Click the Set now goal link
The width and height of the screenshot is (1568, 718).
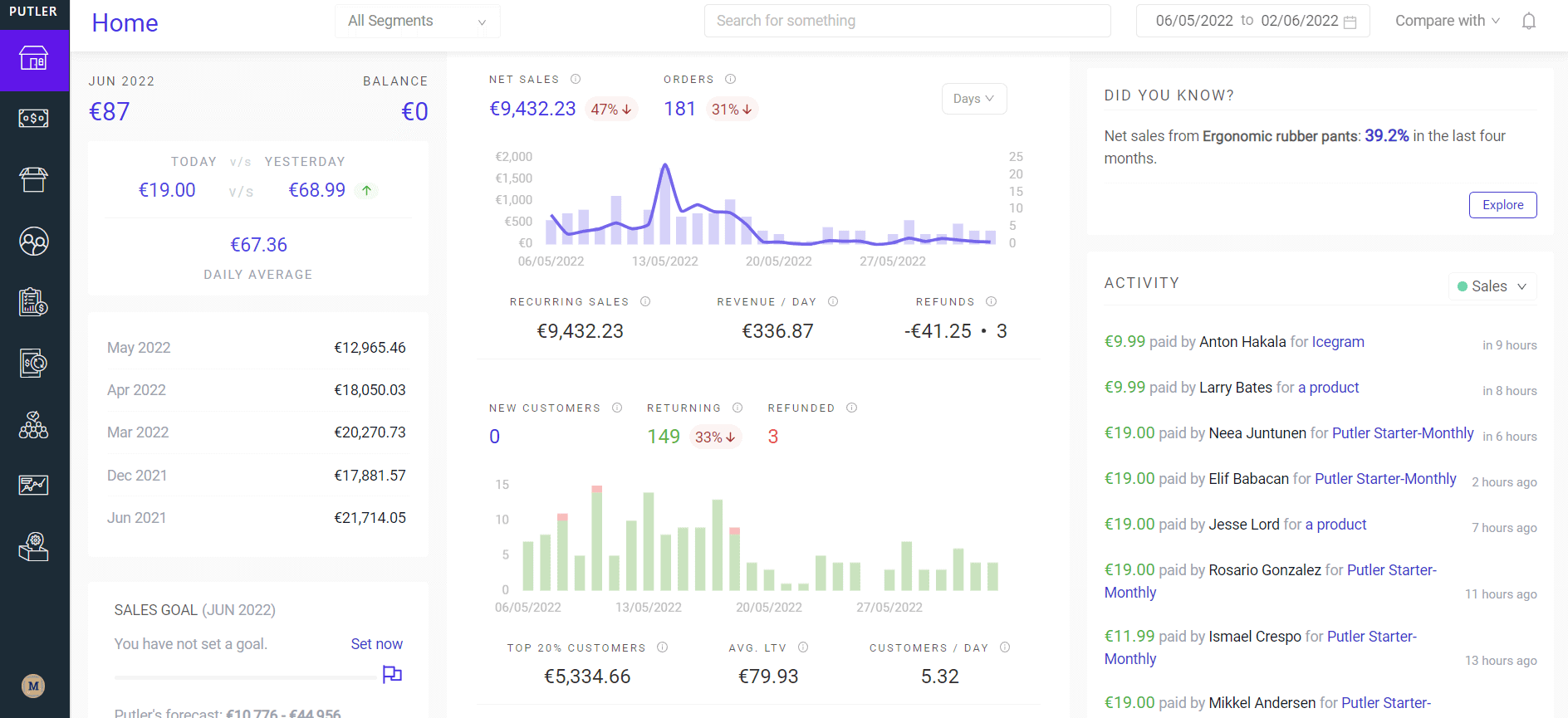coord(376,644)
